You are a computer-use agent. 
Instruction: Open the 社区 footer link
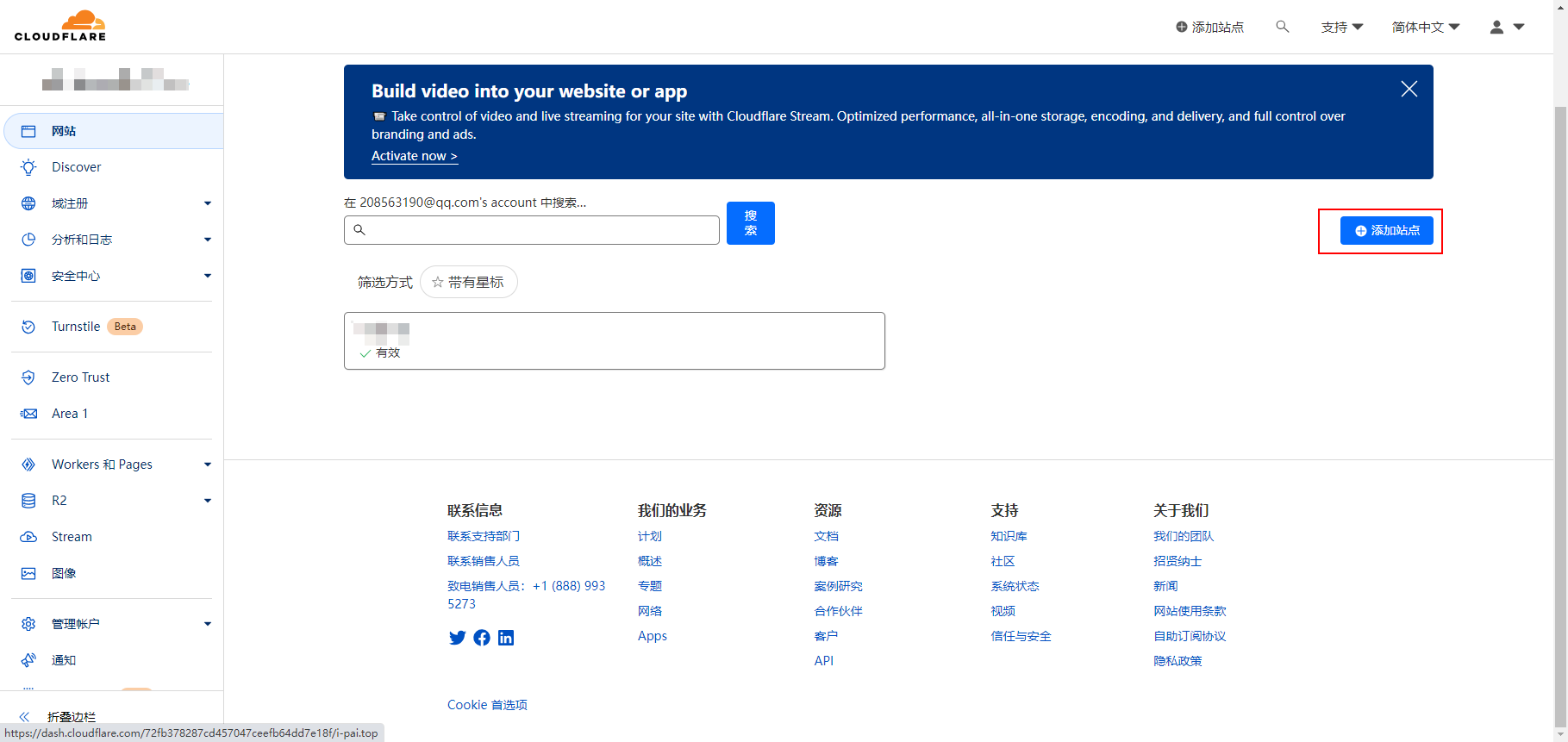pyautogui.click(x=1003, y=561)
